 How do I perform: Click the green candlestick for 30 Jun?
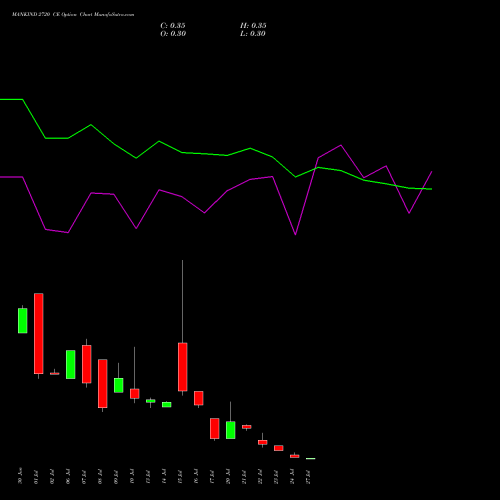click(23, 320)
